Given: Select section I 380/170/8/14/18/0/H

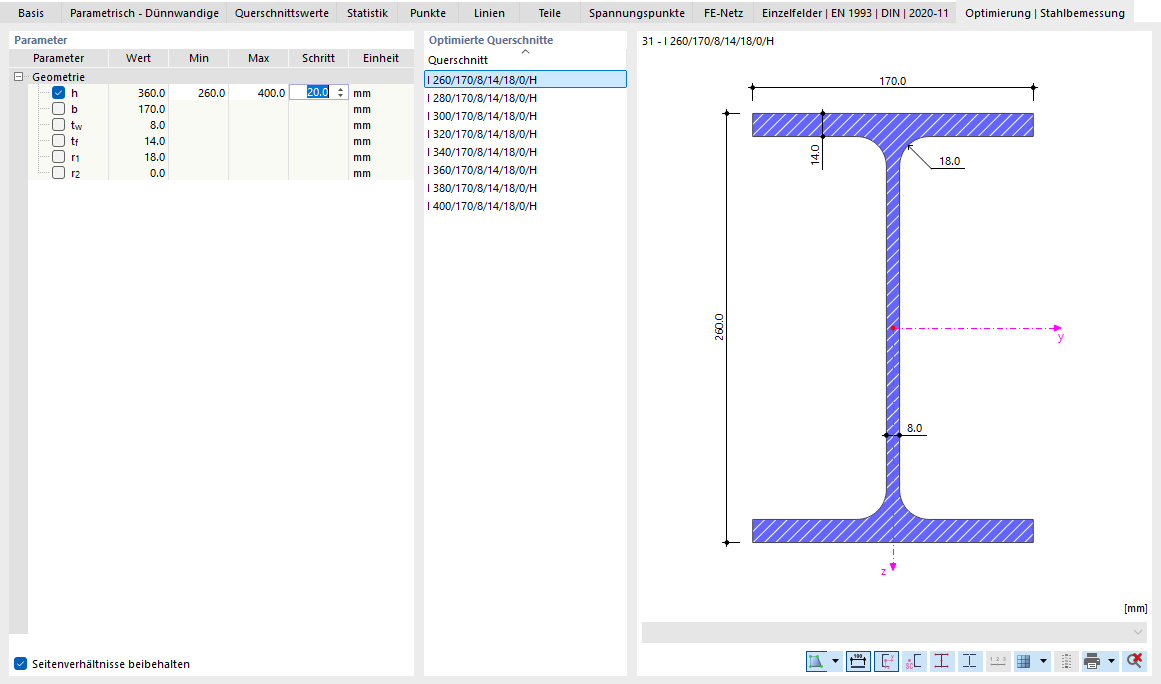Looking at the screenshot, I should tap(525, 188).
